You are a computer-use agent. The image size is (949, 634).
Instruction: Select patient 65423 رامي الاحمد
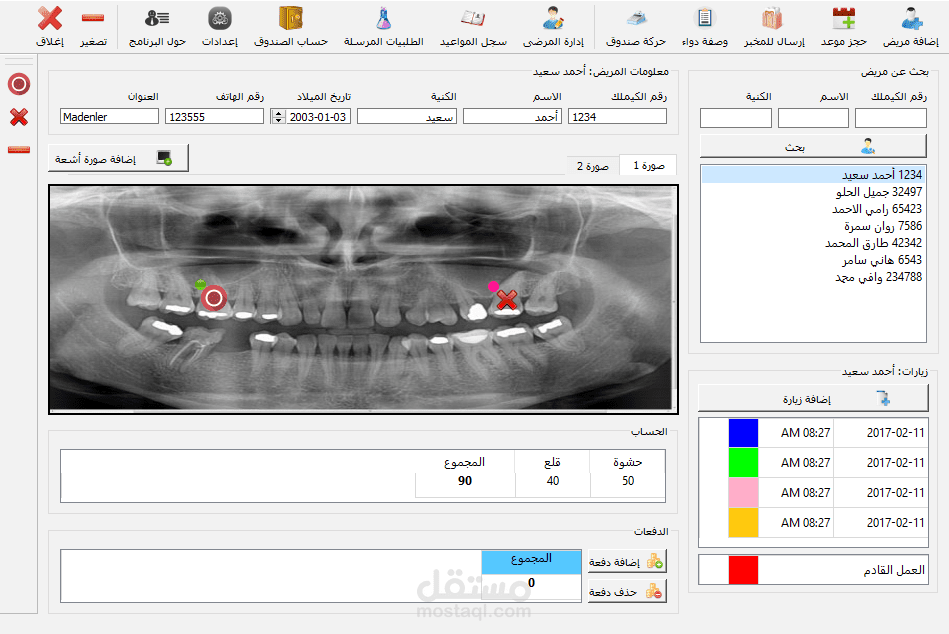click(813, 209)
